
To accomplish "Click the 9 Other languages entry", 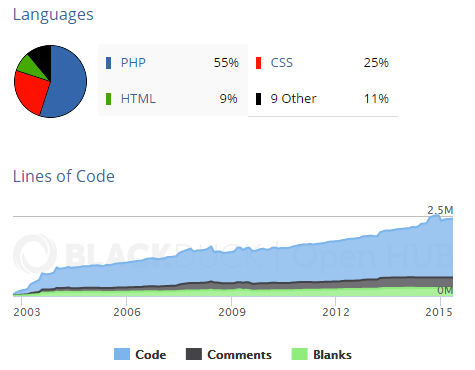I will 293,99.
